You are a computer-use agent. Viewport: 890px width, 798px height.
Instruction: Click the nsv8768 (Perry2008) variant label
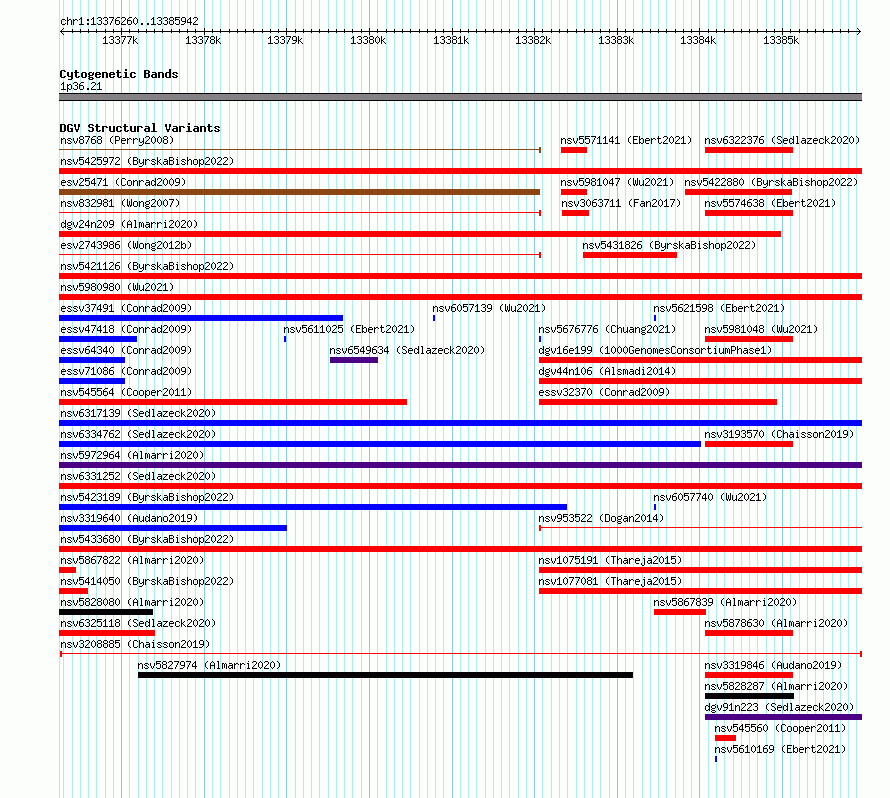pos(117,140)
